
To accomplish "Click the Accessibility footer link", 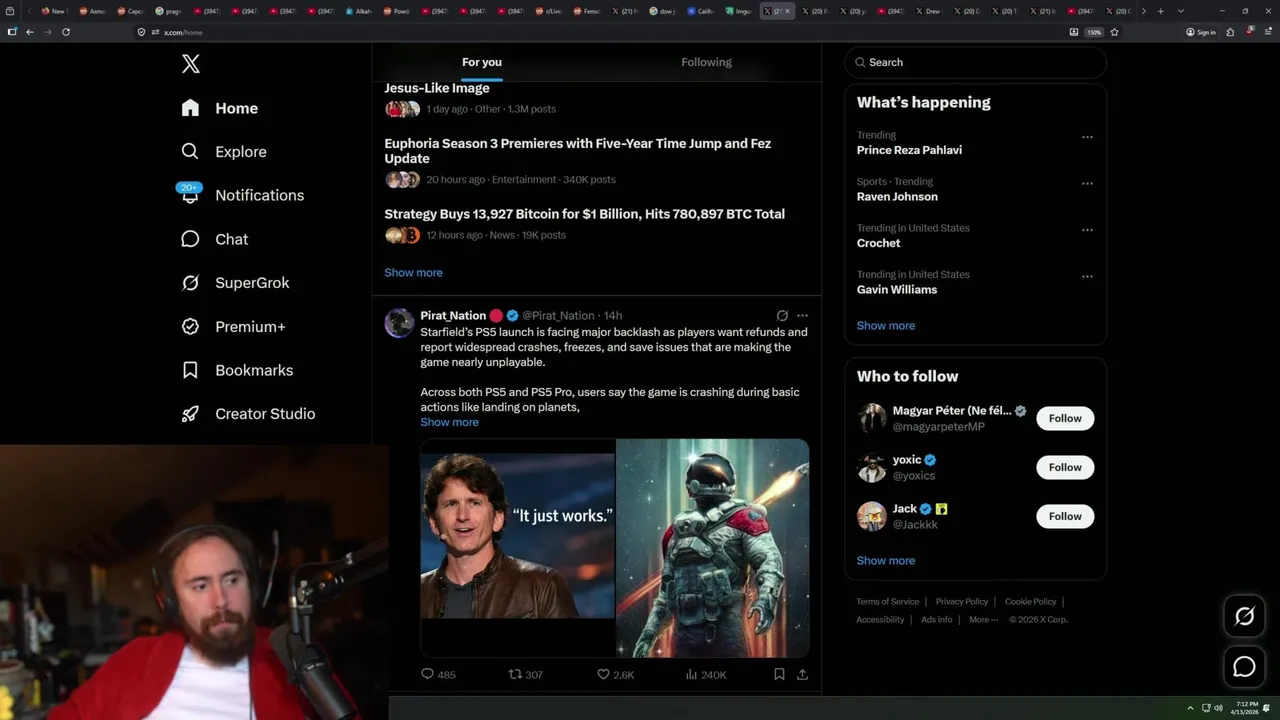I will coord(880,620).
